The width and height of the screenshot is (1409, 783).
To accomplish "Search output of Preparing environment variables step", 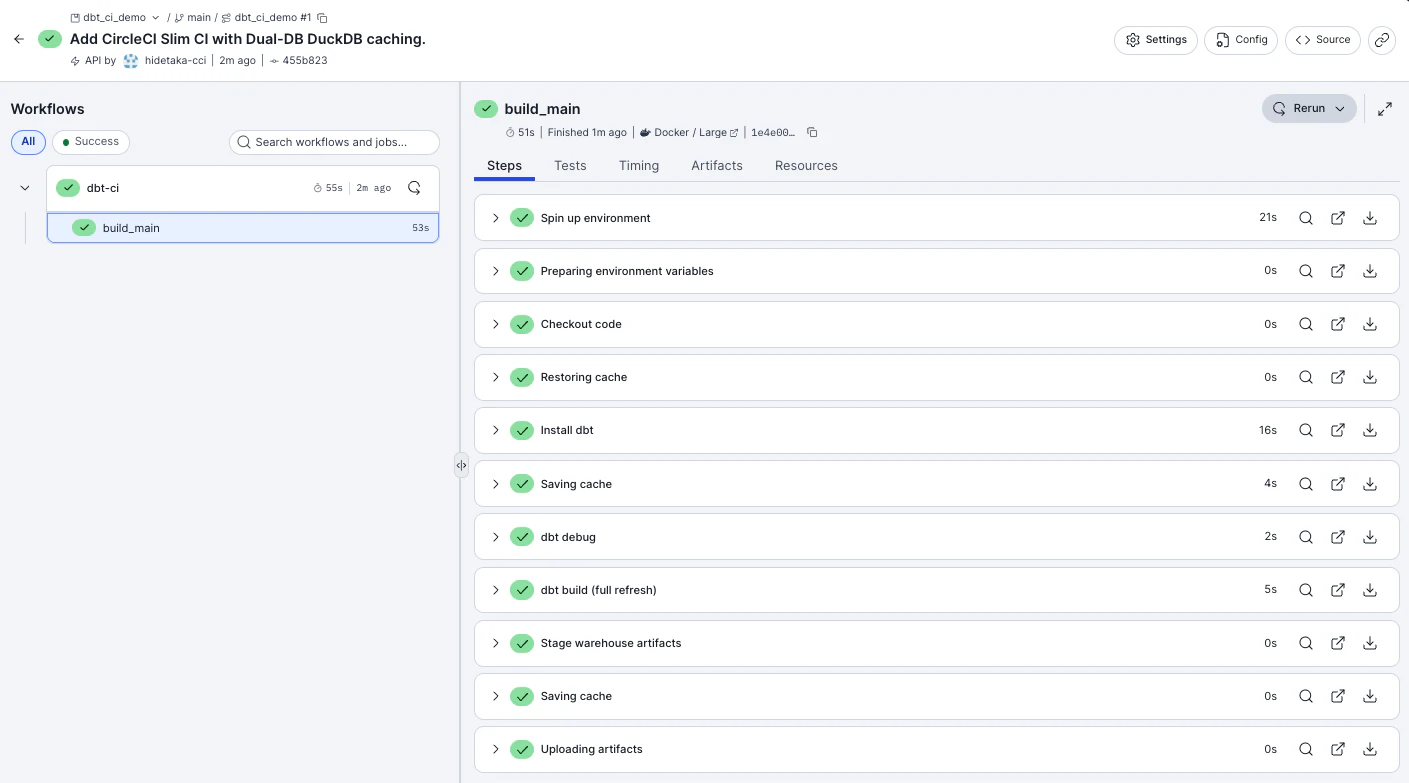I will [x=1305, y=271].
